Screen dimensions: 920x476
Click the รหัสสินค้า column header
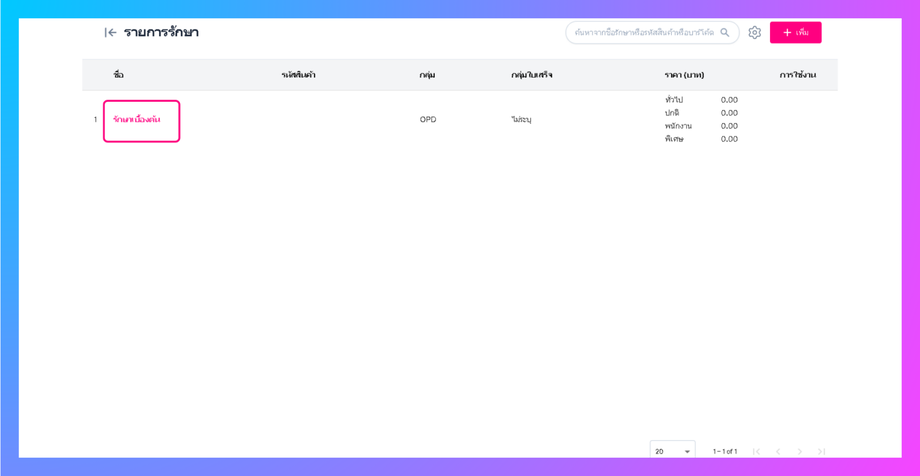pyautogui.click(x=299, y=75)
